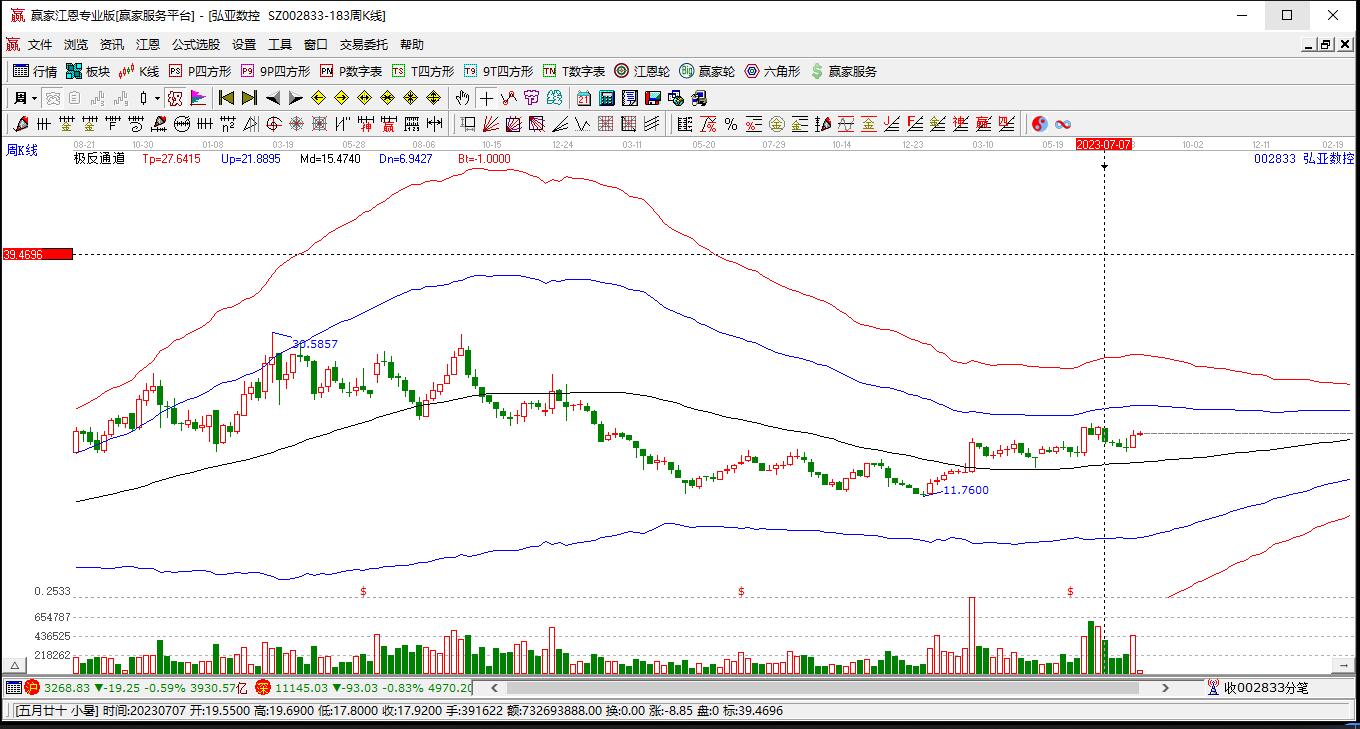Image resolution: width=1360 pixels, height=729 pixels.
Task: Step chart right with black arrow
Action: [x=296, y=98]
